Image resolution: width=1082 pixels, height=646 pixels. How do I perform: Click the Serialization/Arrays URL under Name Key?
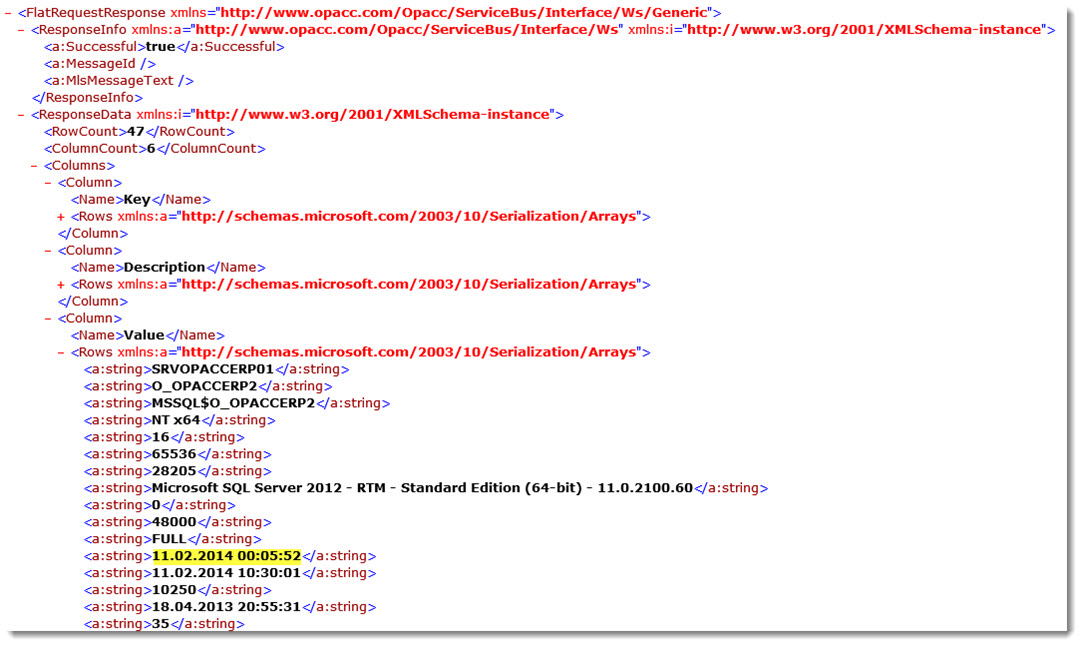click(409, 217)
